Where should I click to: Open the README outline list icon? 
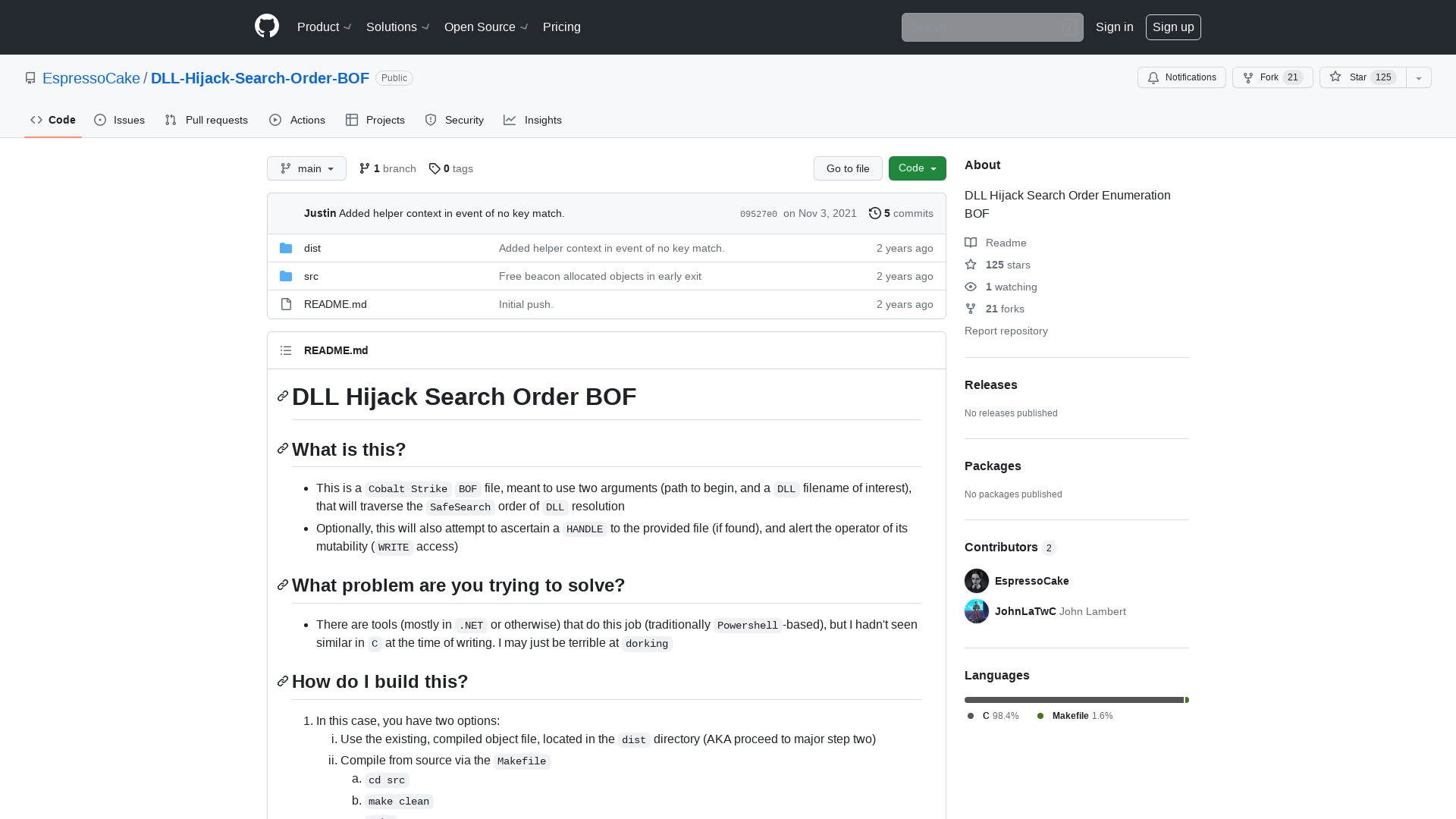(286, 350)
